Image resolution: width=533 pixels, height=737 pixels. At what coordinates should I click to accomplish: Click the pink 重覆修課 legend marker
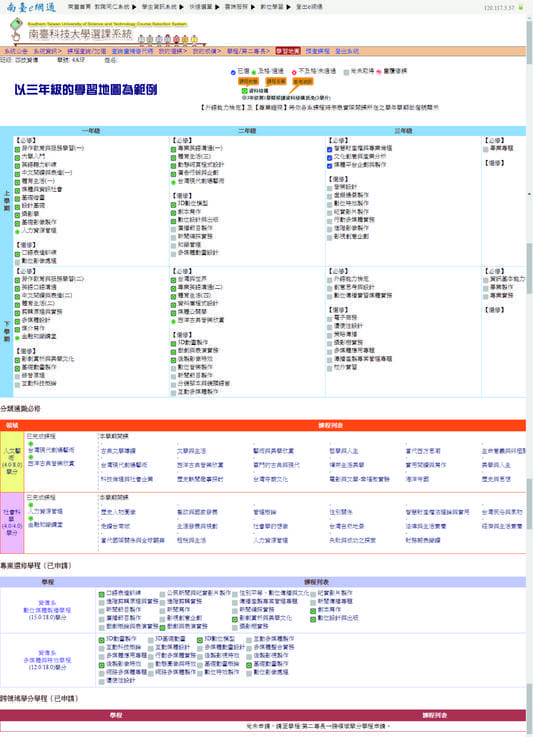coord(379,72)
